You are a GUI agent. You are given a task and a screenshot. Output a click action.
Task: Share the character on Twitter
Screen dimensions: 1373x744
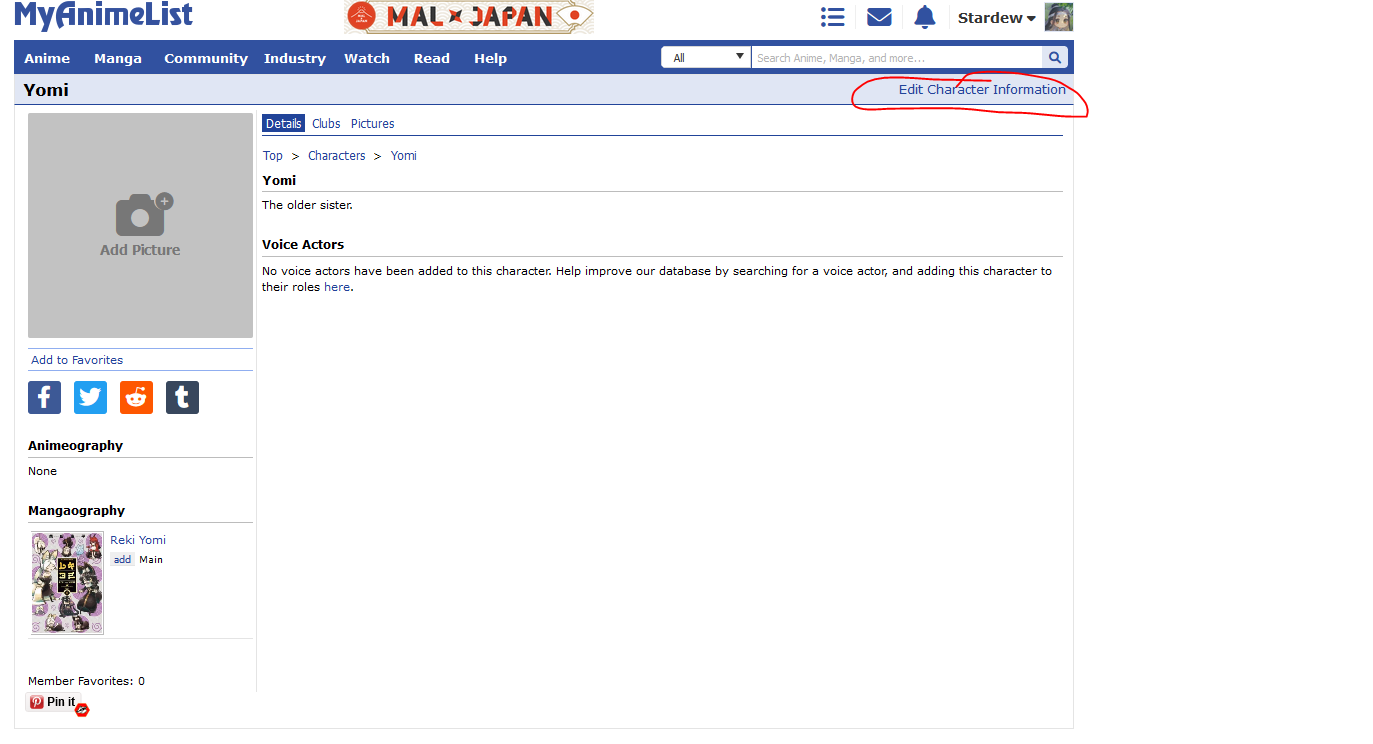point(90,397)
